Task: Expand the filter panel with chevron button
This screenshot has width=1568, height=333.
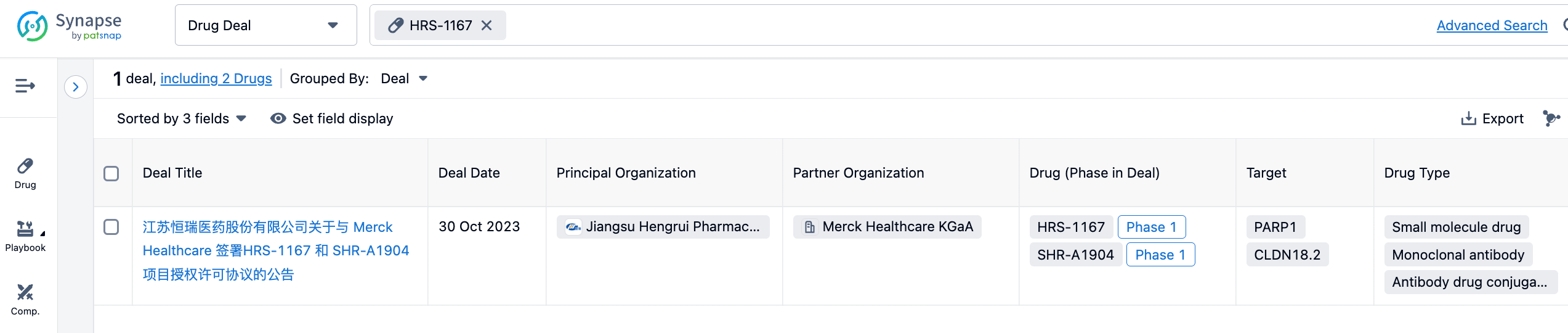Action: pyautogui.click(x=76, y=87)
